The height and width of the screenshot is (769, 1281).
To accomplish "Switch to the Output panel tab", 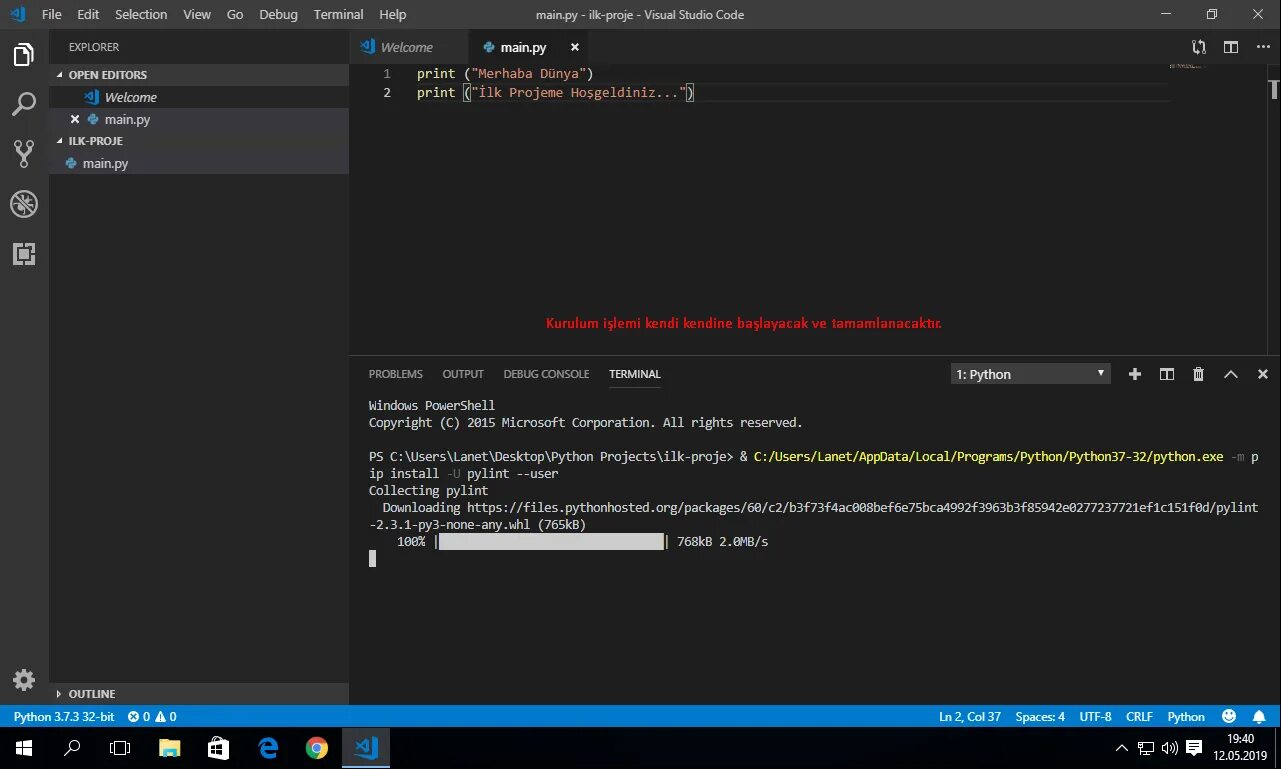I will [463, 374].
